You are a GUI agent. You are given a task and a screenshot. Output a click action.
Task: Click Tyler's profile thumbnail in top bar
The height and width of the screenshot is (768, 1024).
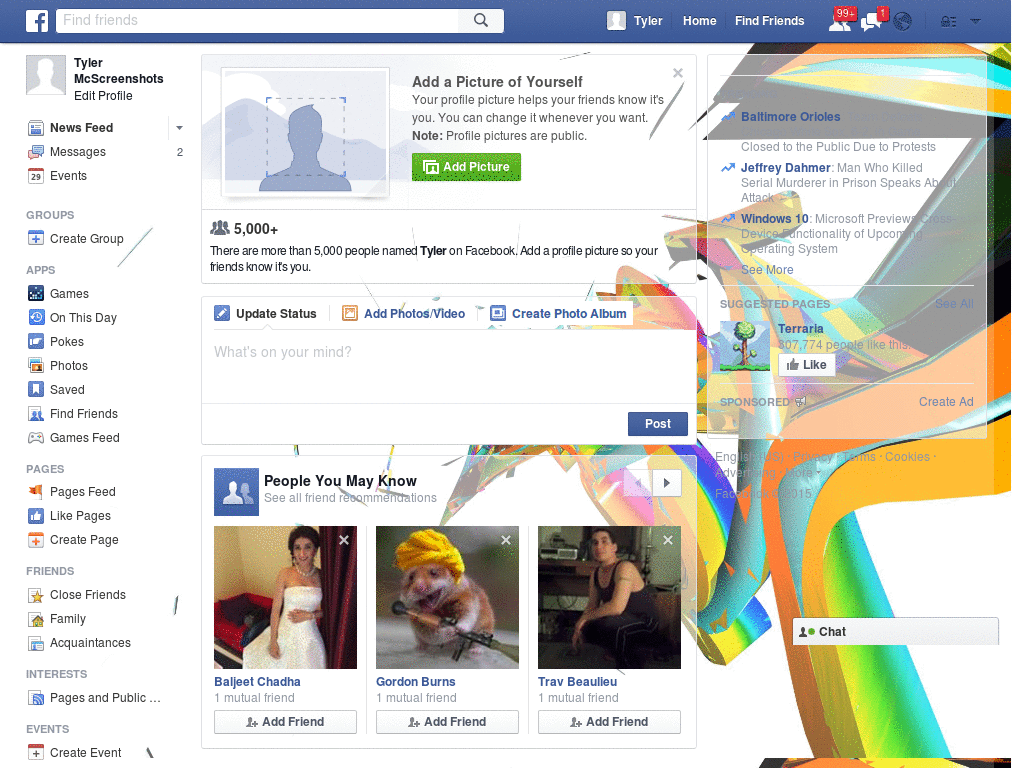[616, 21]
